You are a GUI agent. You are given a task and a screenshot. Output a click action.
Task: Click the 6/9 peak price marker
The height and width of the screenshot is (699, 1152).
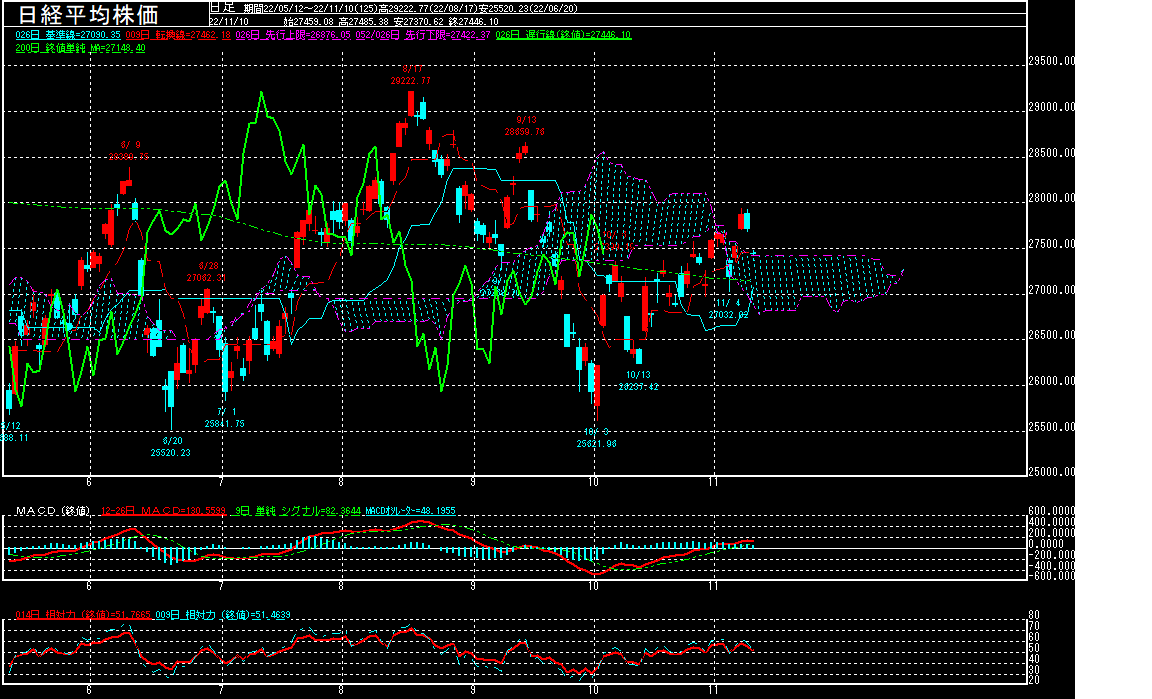coord(129,151)
